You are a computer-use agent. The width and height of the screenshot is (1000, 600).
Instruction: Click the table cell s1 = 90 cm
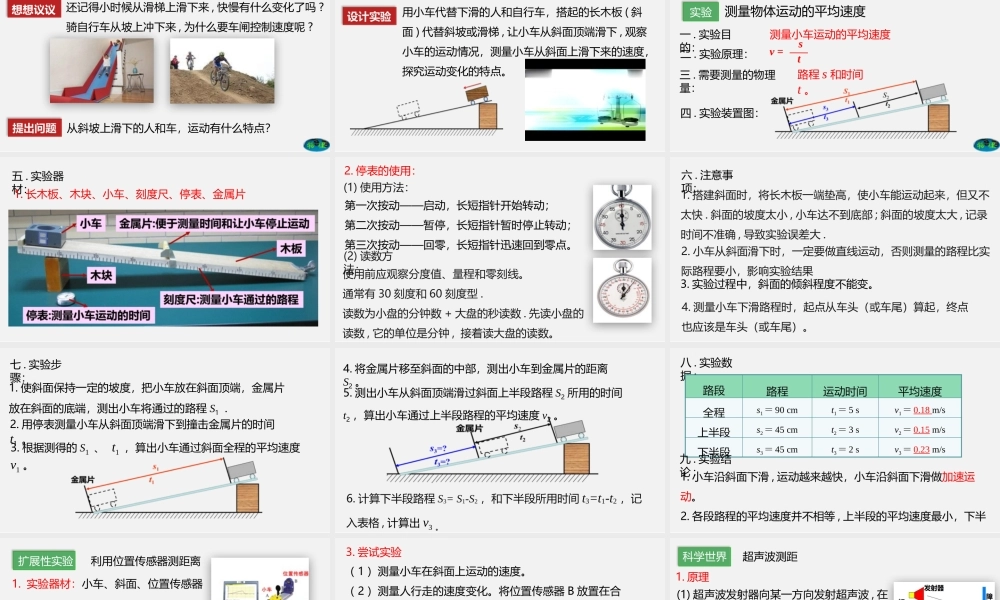[776, 410]
